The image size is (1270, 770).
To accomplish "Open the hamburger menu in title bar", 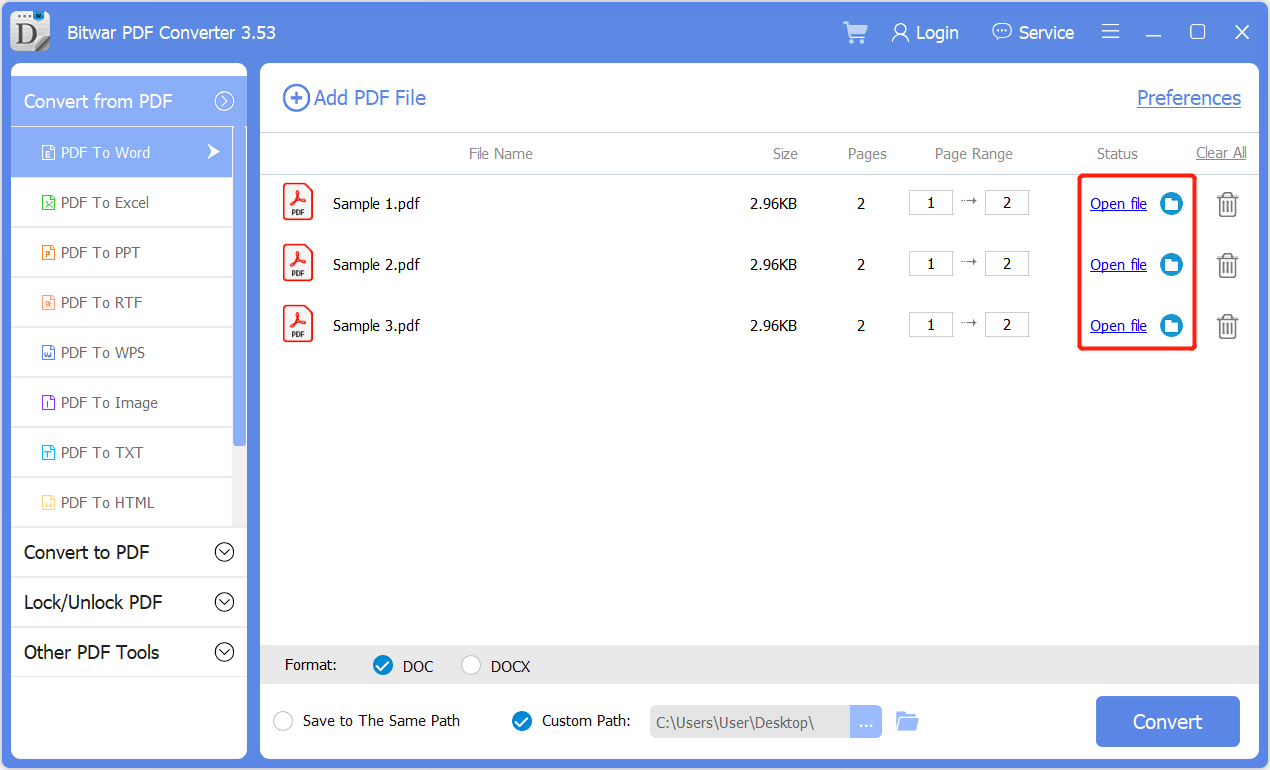I will 1110,32.
